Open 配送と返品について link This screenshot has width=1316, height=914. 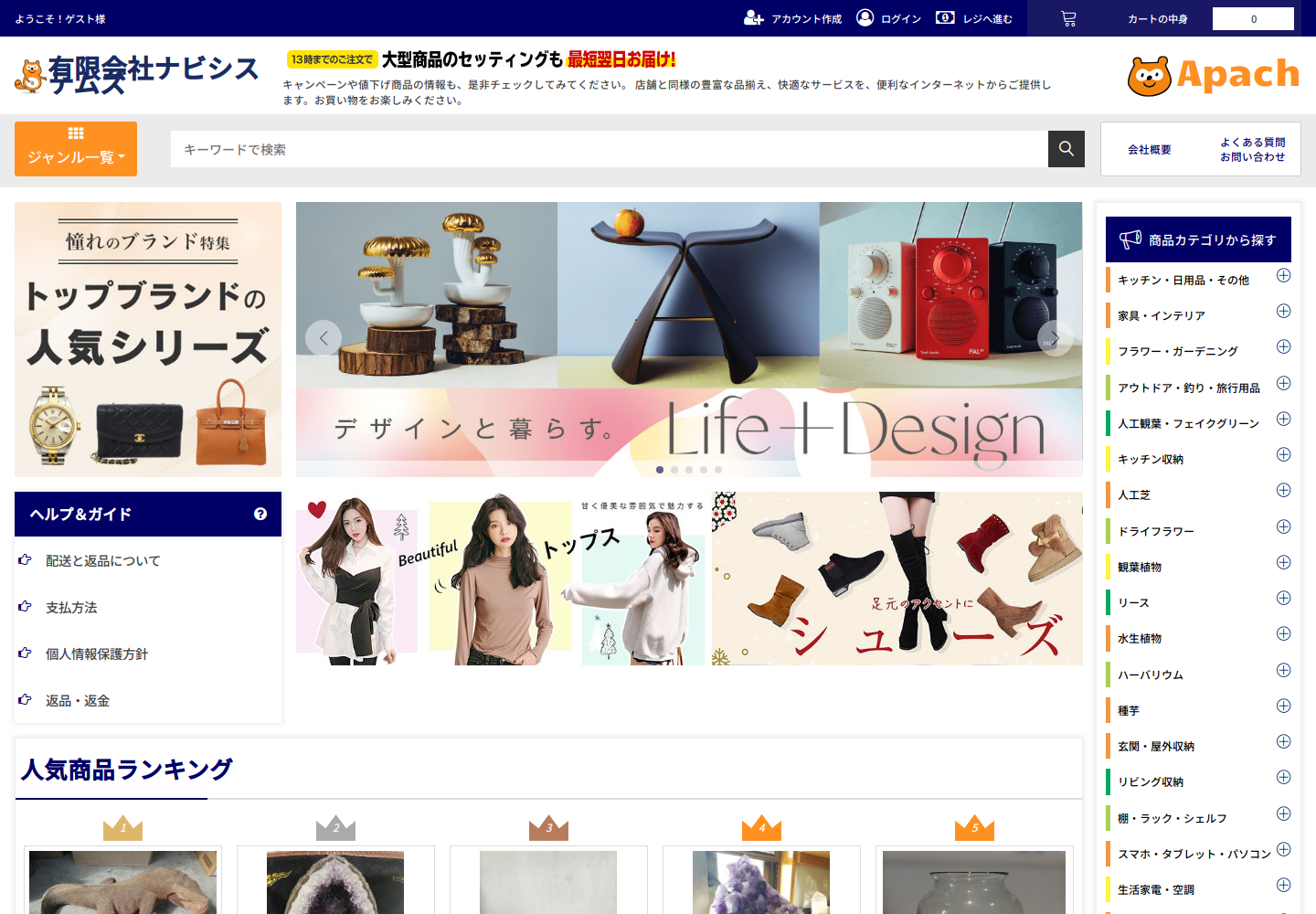(x=102, y=560)
